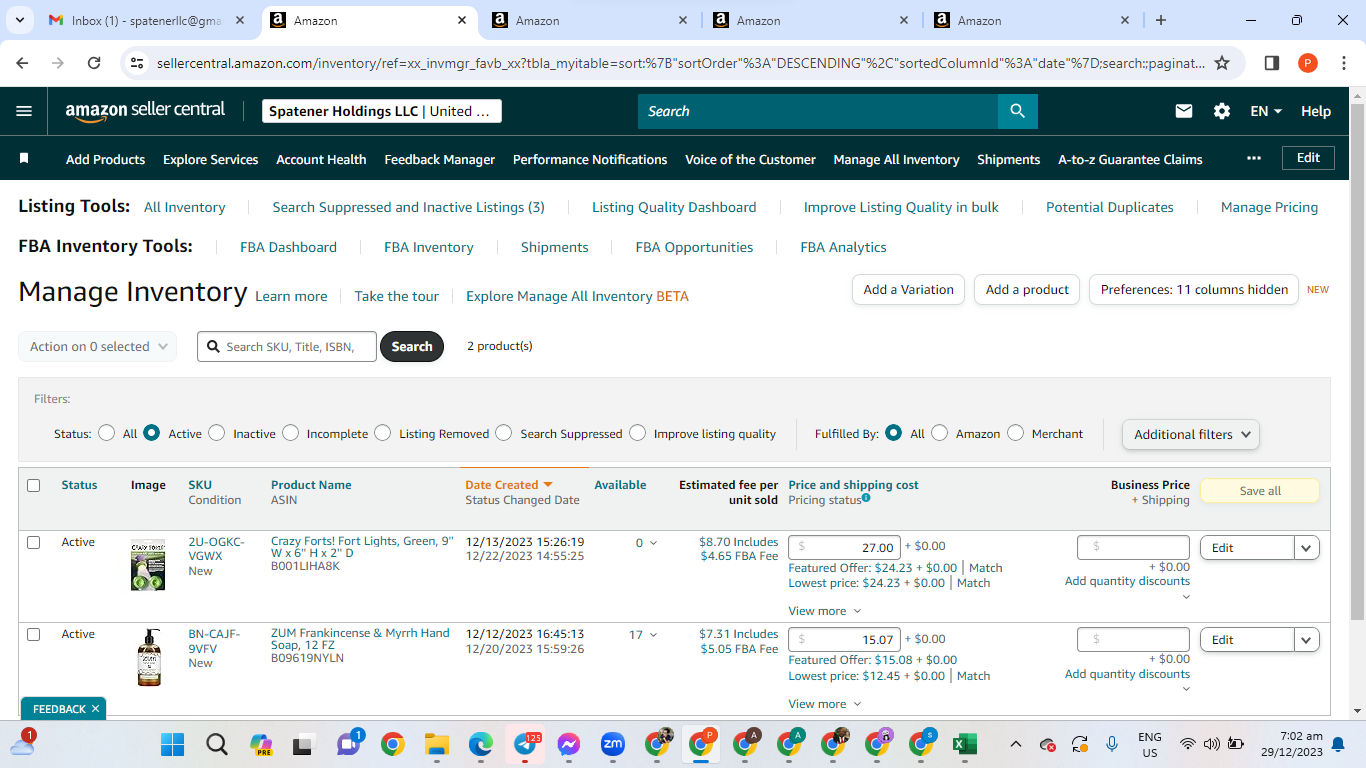Check the ZUM Hand Soap row checkbox

point(34,634)
